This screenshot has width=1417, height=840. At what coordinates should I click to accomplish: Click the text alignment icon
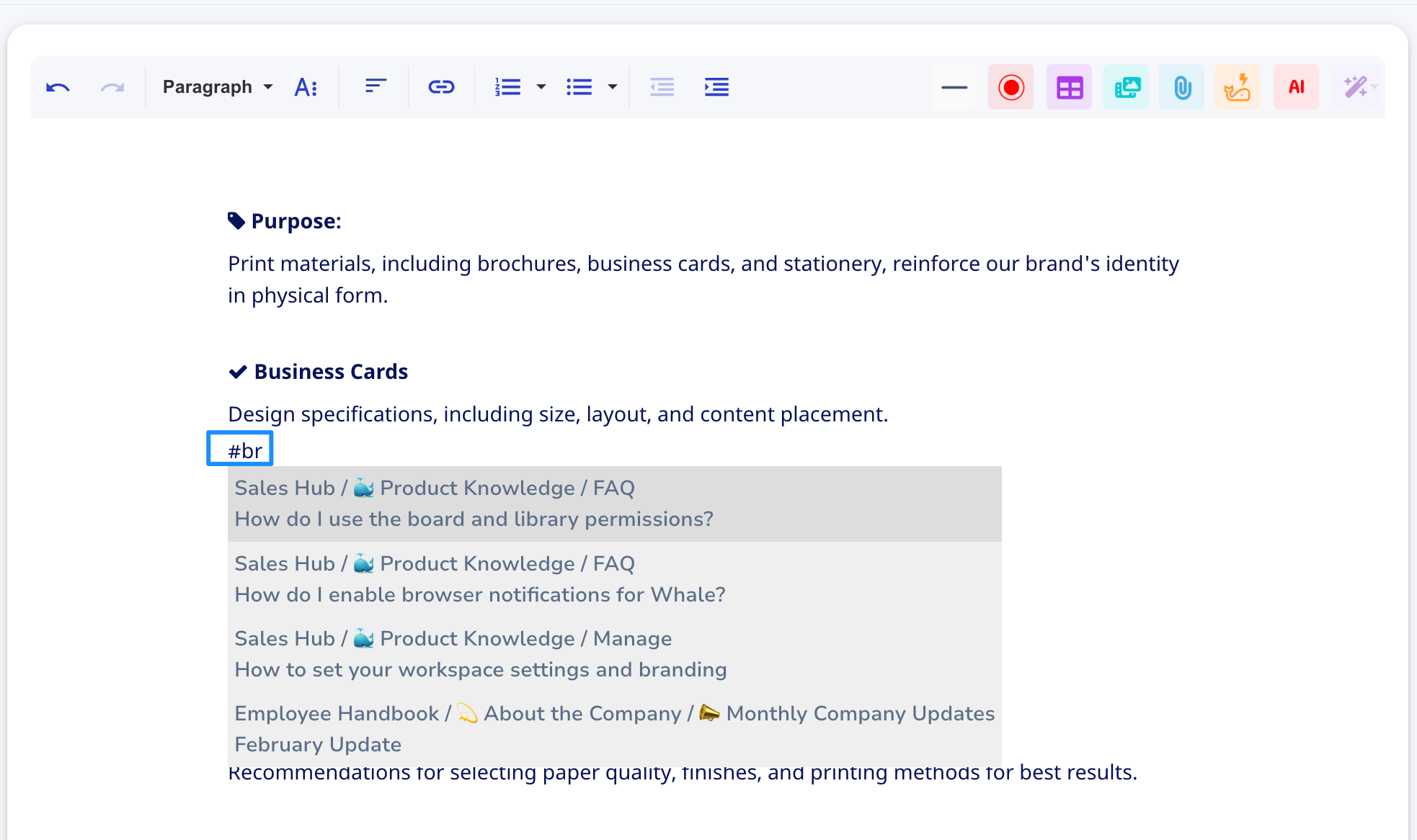(376, 87)
